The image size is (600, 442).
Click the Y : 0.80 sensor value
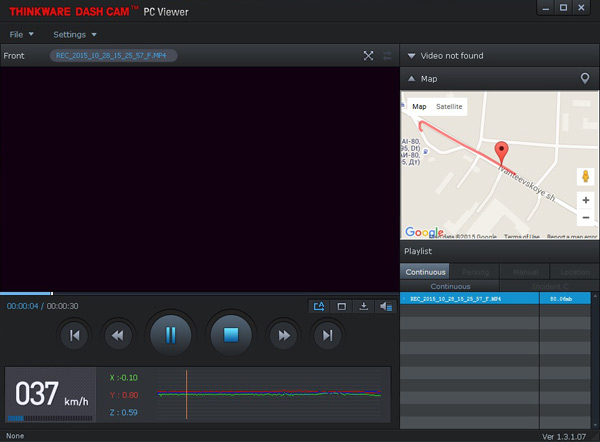(x=124, y=395)
